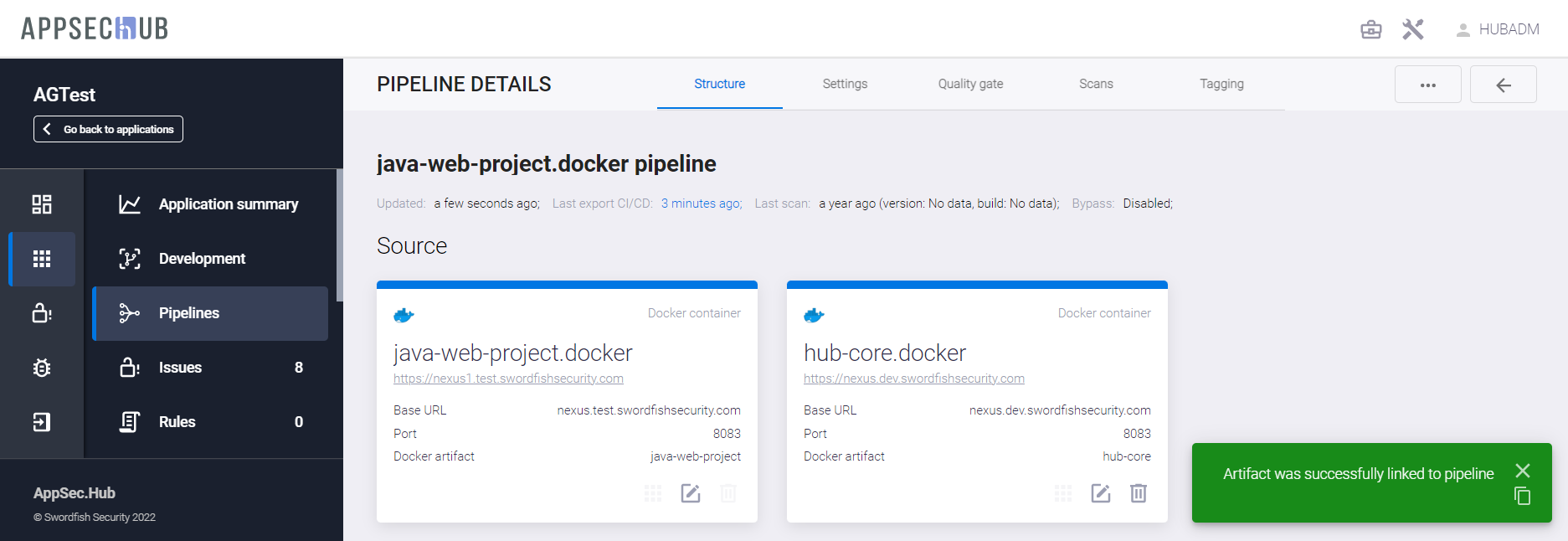Click the grid apps icon in the left rail
This screenshot has width=1568, height=541.
click(42, 259)
